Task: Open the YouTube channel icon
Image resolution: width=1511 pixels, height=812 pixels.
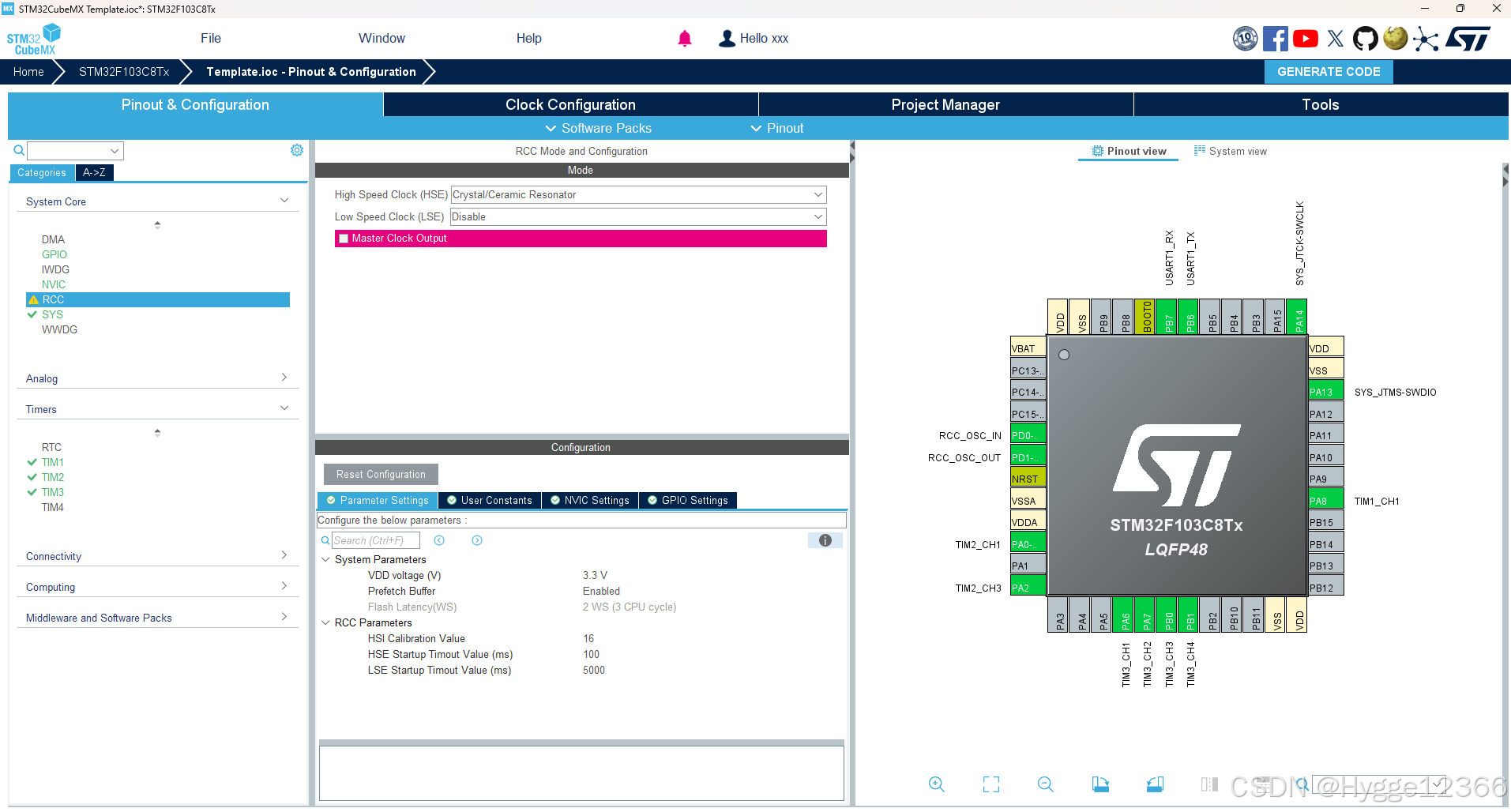Action: [1306, 38]
